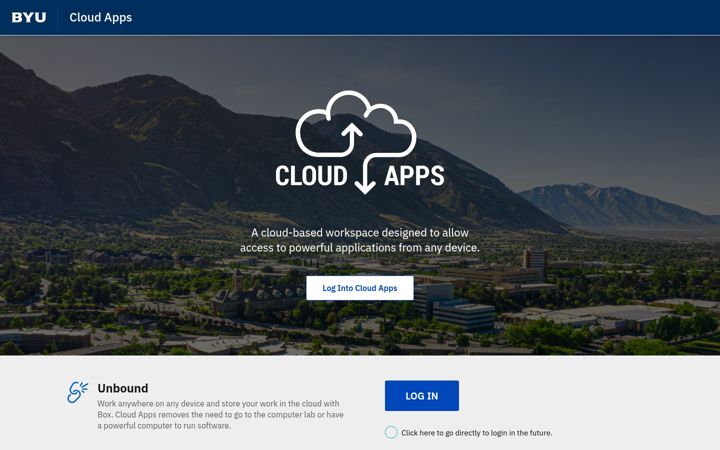Open the Cloud Apps header title link
The image size is (720, 450).
pos(101,17)
